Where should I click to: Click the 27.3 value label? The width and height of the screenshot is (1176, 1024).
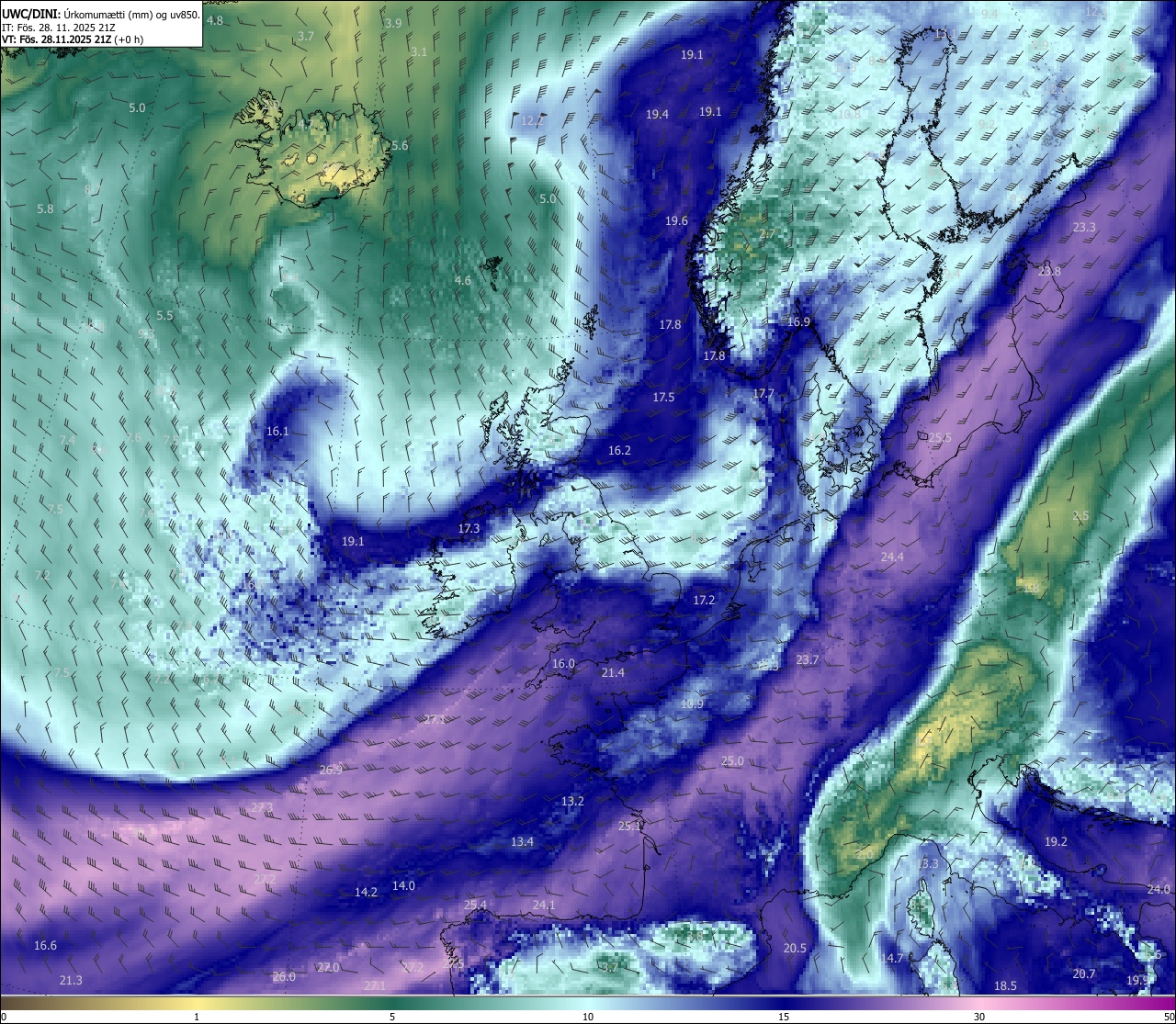pyautogui.click(x=262, y=808)
